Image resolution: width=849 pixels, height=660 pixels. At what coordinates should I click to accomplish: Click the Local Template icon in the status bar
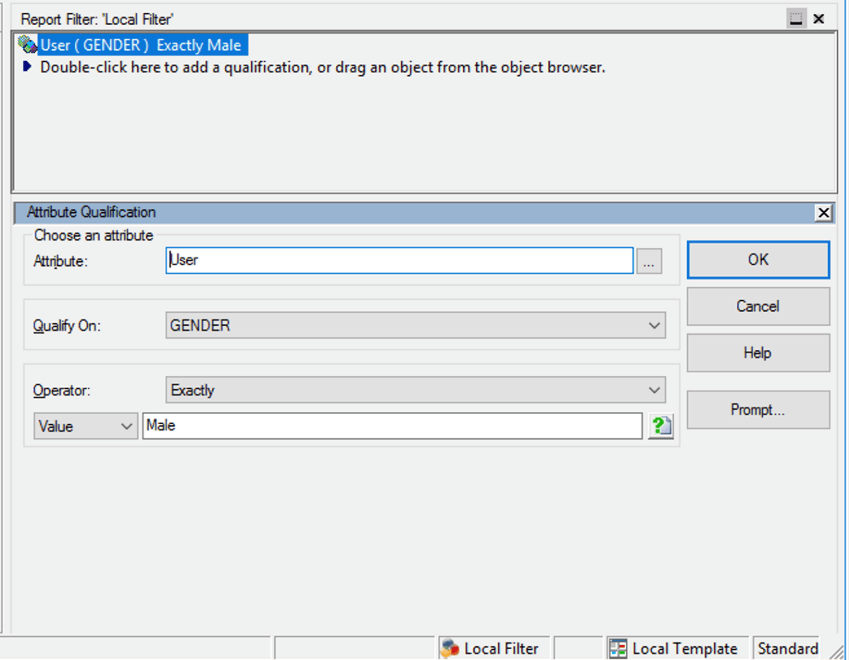click(x=618, y=648)
